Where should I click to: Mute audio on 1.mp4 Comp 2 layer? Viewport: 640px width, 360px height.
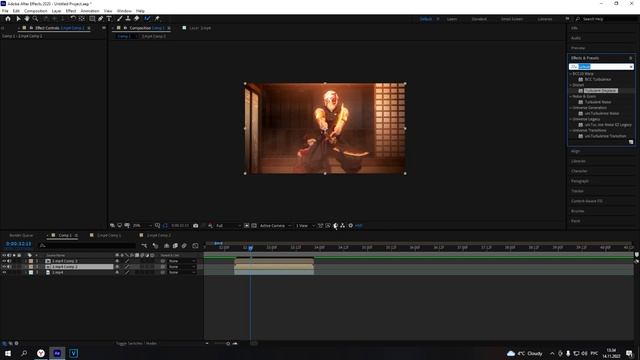coord(9,267)
